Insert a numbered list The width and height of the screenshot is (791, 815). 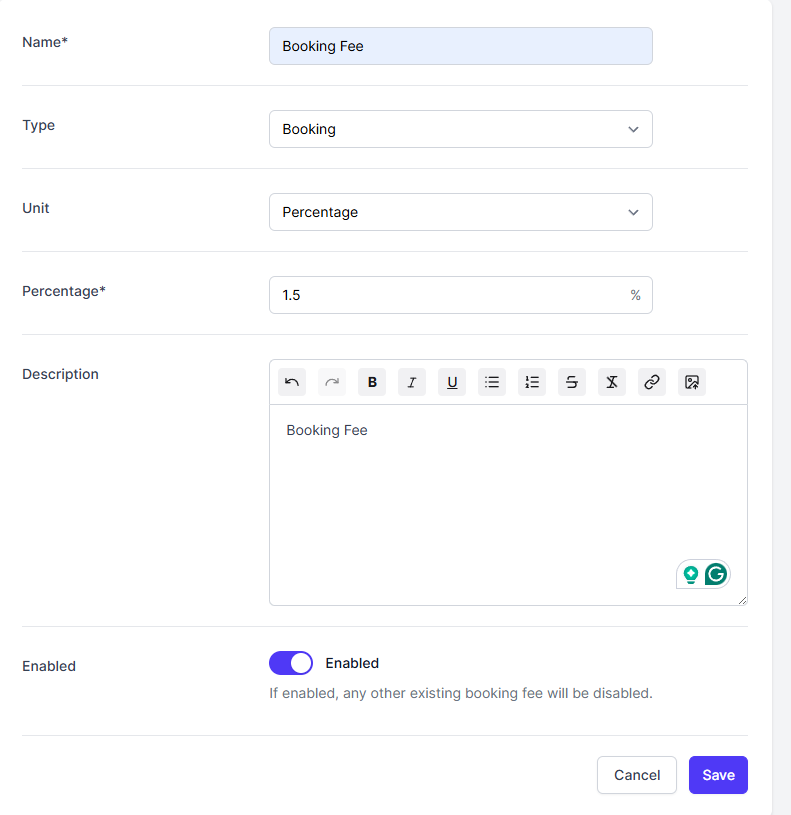(x=532, y=382)
